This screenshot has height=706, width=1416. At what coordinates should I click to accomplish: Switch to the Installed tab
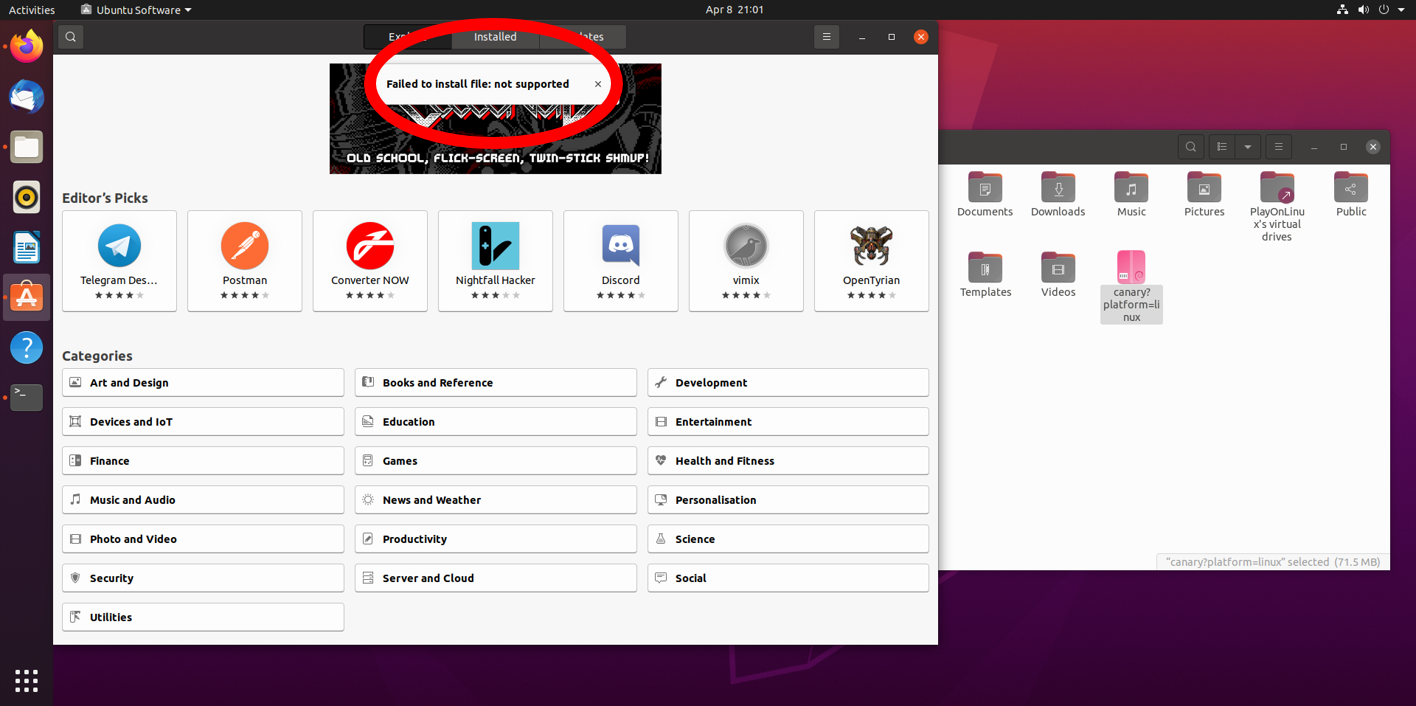(495, 37)
